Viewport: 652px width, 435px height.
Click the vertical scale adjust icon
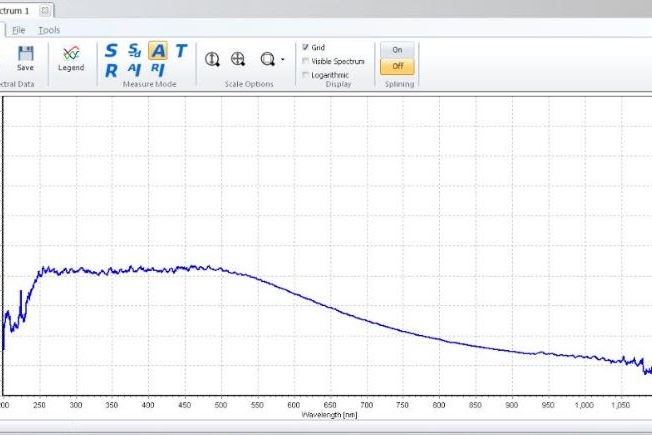(212, 59)
